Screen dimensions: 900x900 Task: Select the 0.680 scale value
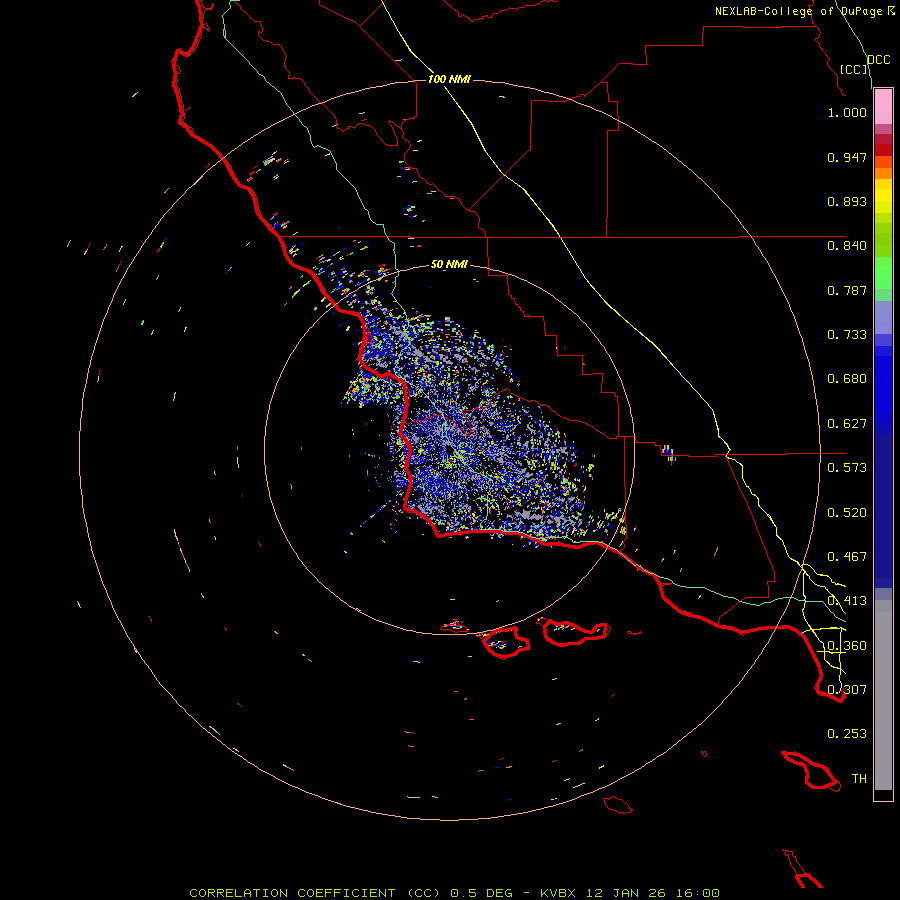(847, 379)
